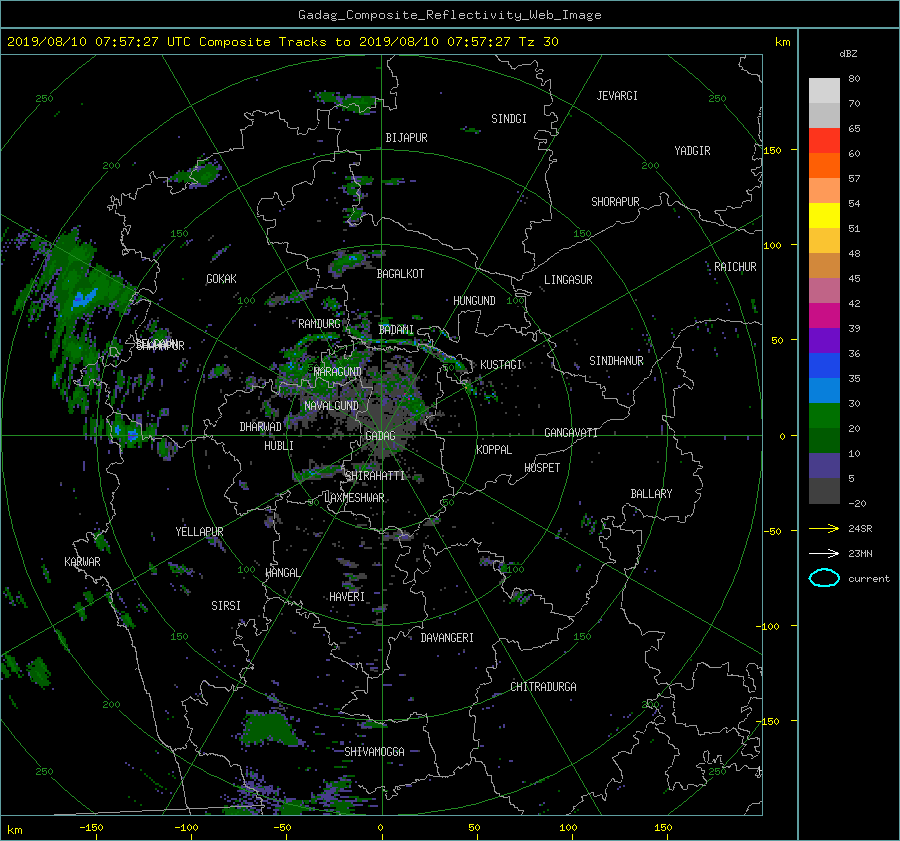Select the red 60-65 dBZ color swatch
This screenshot has height=841, width=900.
[x=824, y=140]
